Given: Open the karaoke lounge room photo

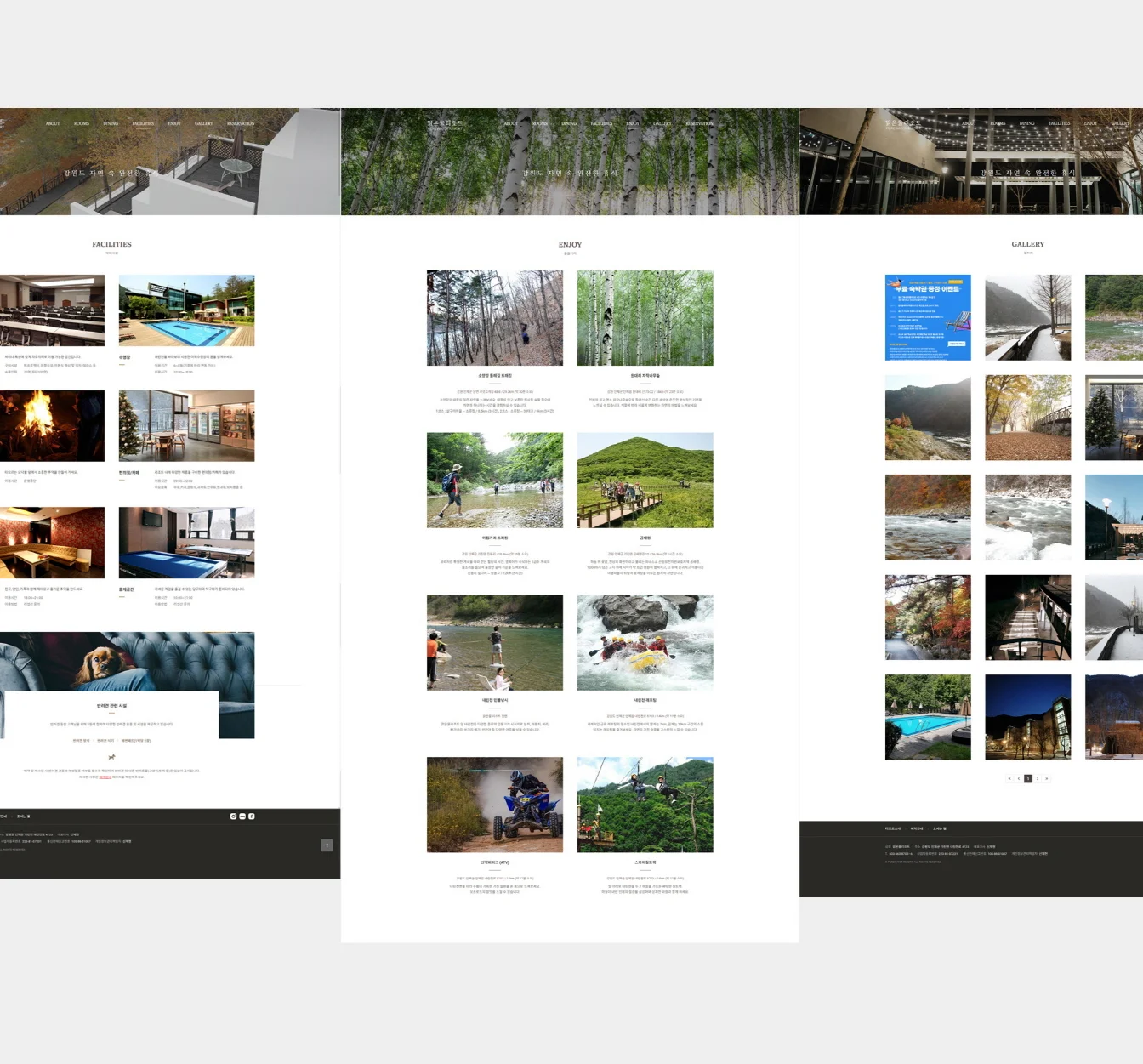Looking at the screenshot, I should 52,543.
